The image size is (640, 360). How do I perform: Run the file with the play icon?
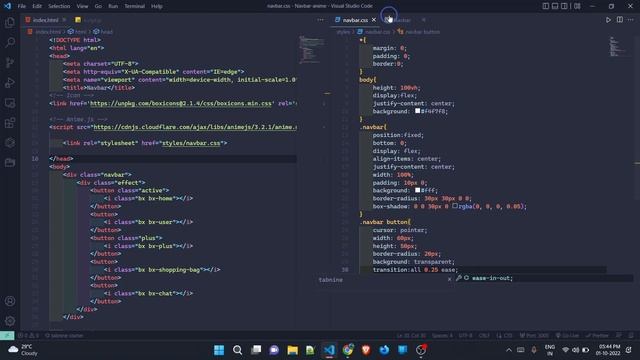608,20
